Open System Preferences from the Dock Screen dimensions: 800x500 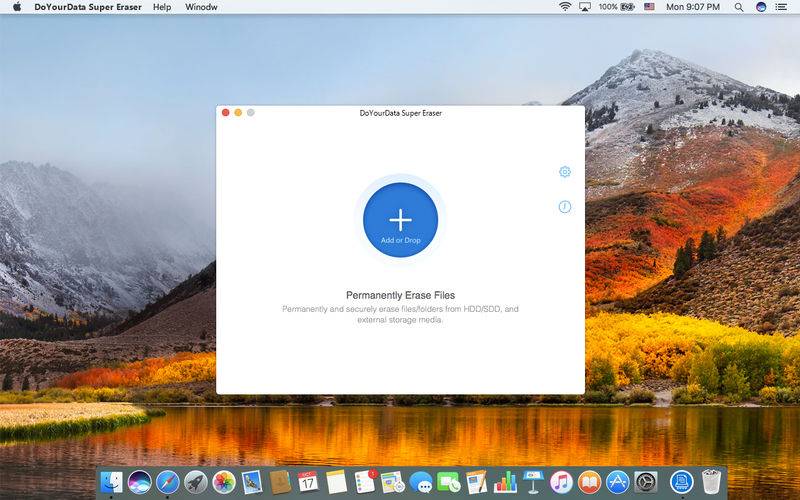(645, 482)
